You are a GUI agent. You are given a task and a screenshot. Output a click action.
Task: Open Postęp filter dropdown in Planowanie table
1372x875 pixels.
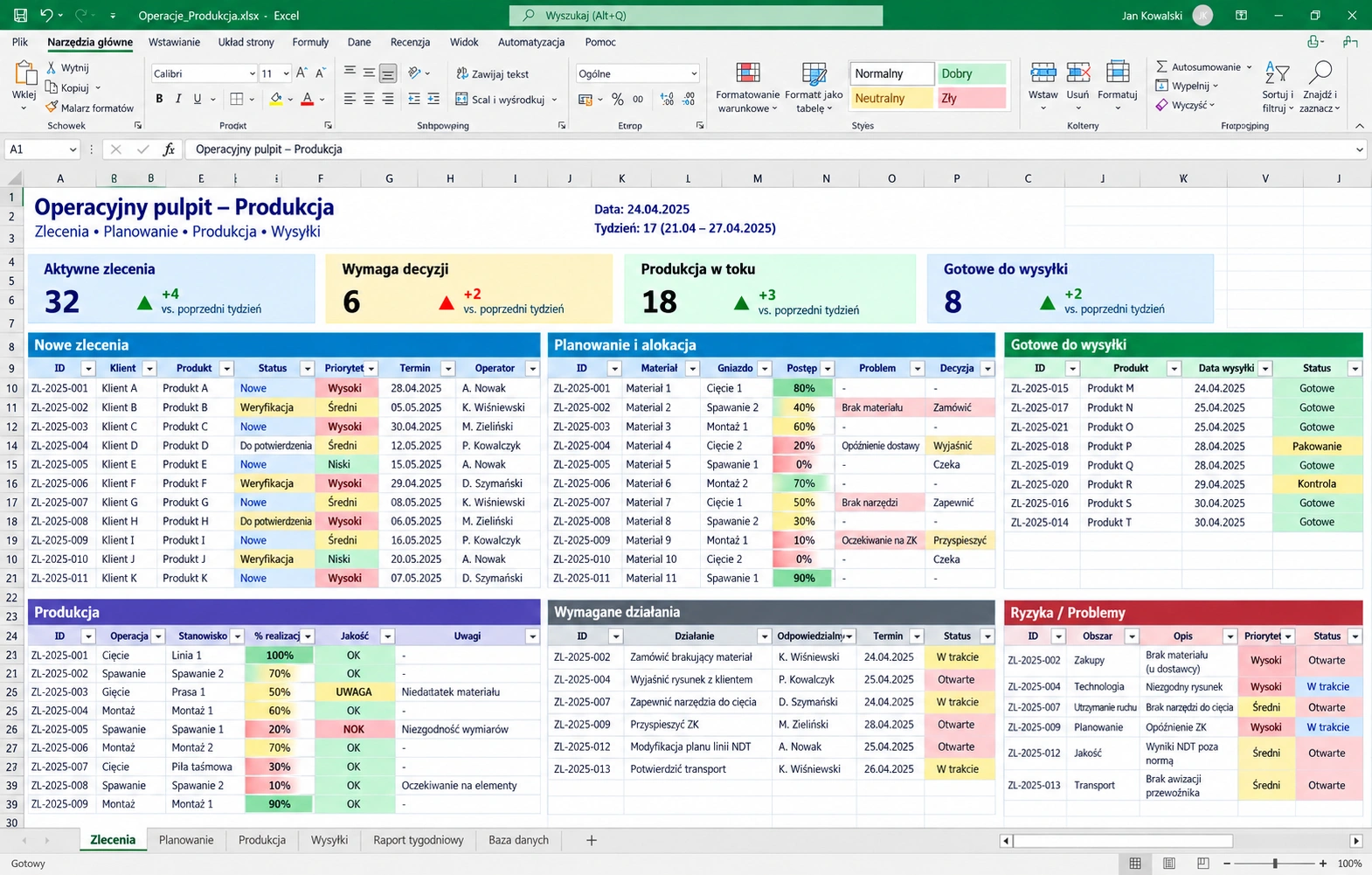point(828,369)
